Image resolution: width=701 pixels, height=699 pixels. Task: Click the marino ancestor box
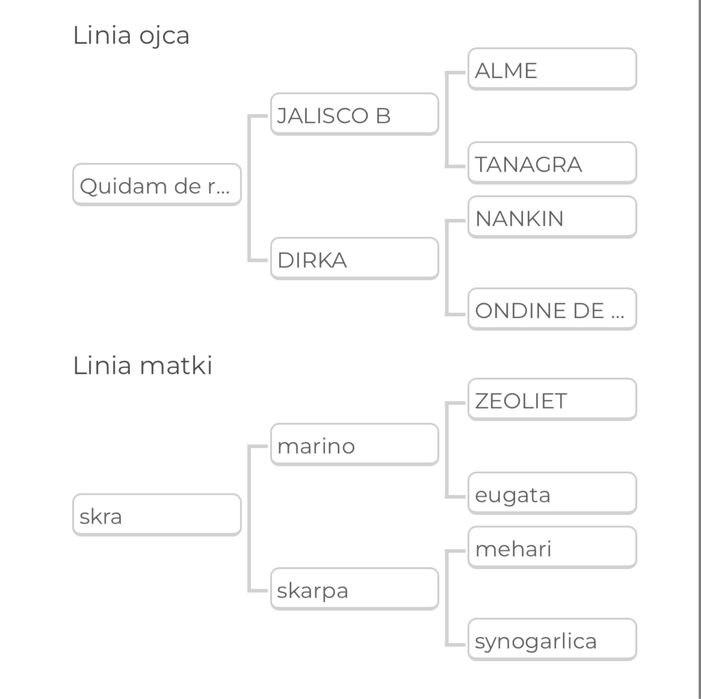[354, 446]
